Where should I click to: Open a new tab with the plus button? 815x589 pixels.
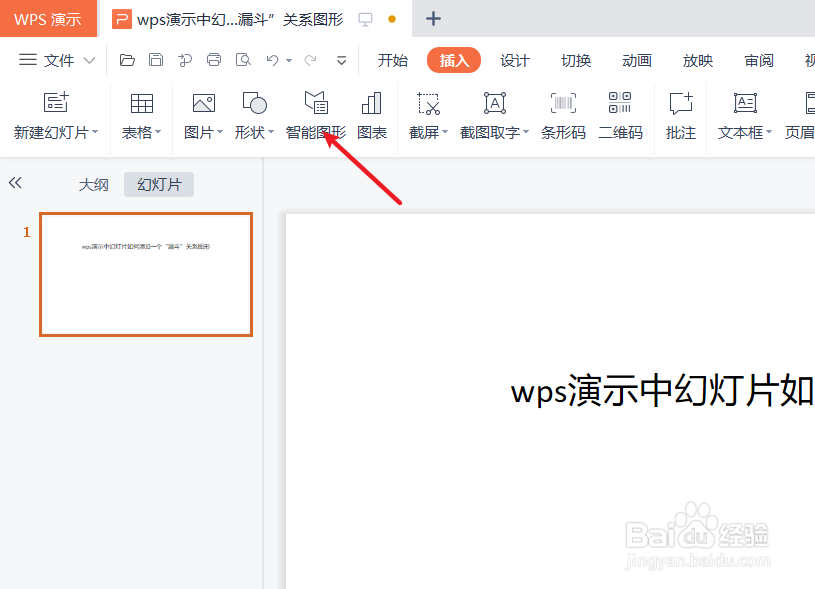click(433, 19)
